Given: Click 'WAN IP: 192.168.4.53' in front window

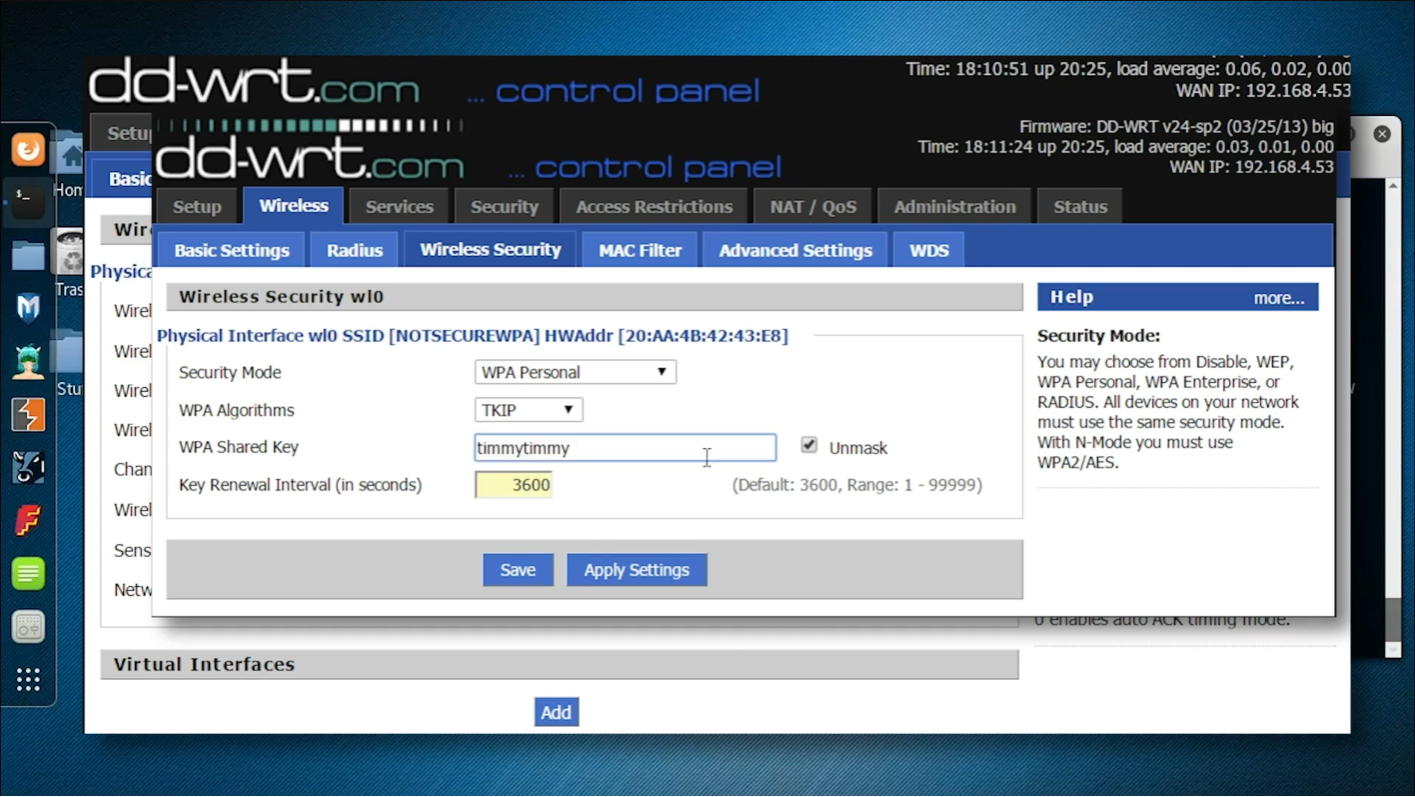Looking at the screenshot, I should 1252,167.
